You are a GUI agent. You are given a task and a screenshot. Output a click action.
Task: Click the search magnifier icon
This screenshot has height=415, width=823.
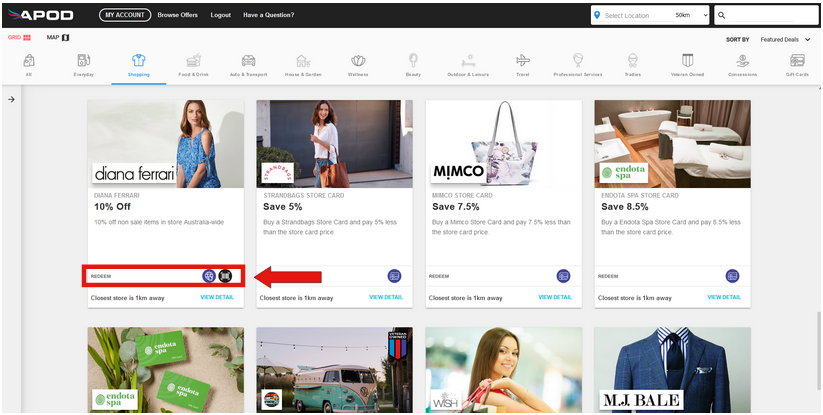tap(722, 15)
